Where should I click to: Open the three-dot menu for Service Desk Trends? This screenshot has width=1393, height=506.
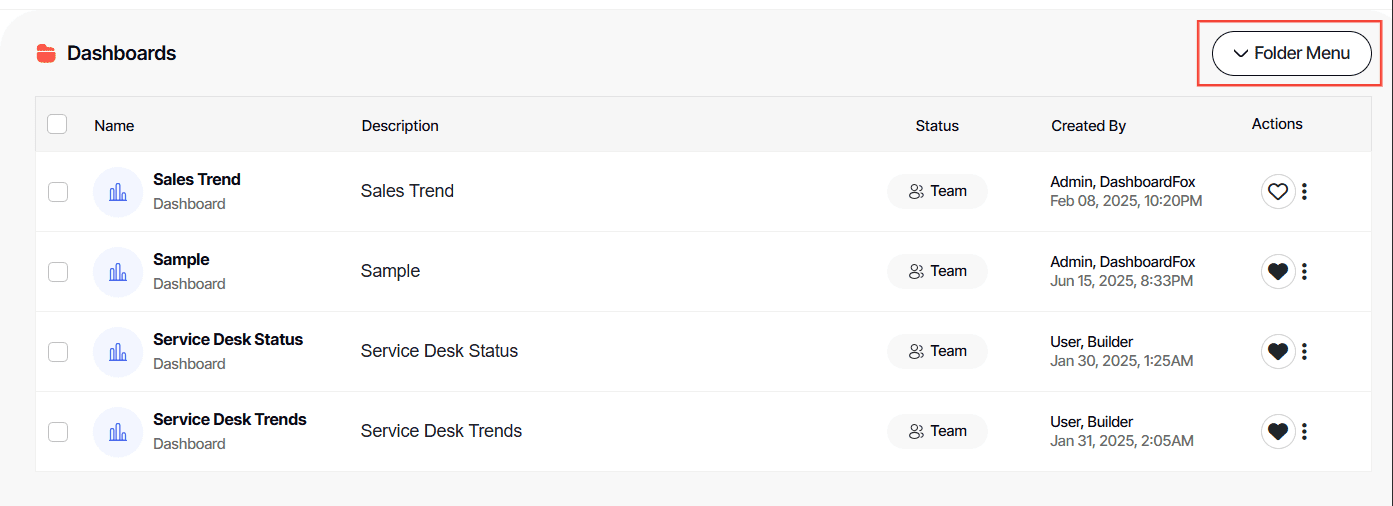point(1305,431)
